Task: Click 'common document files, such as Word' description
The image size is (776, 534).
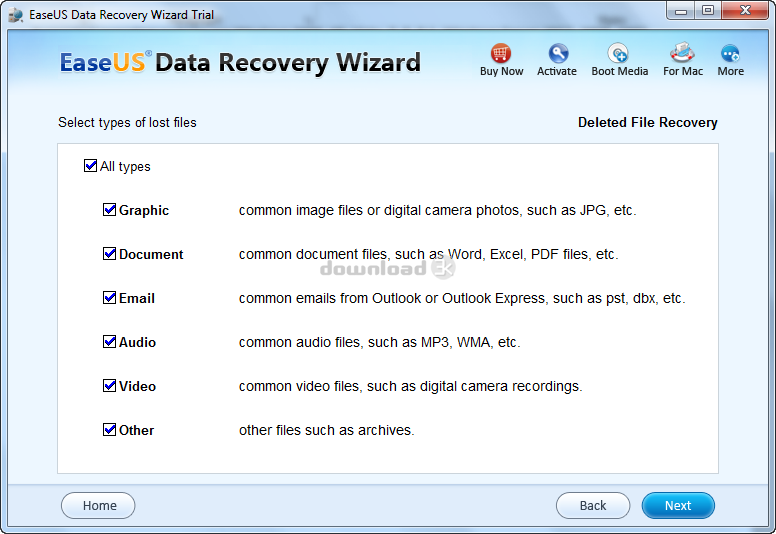Action: (x=429, y=254)
